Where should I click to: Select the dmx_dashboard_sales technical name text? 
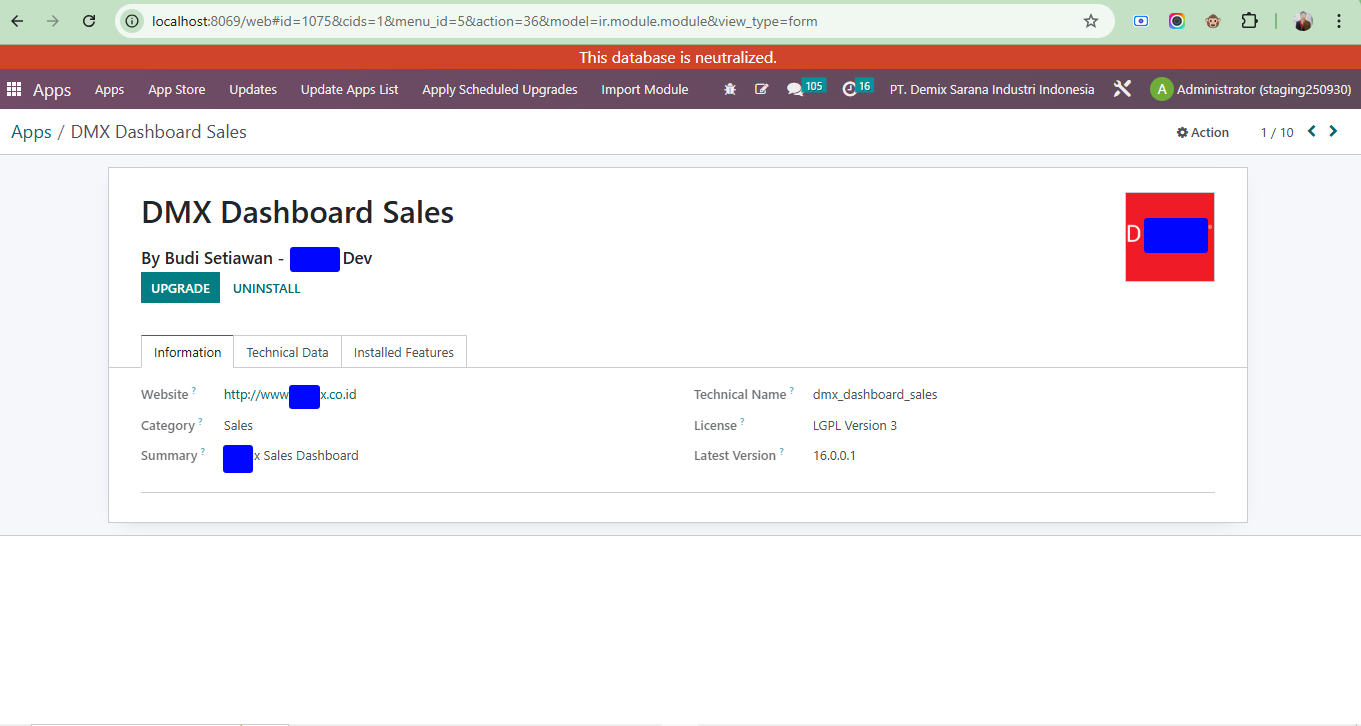click(875, 394)
